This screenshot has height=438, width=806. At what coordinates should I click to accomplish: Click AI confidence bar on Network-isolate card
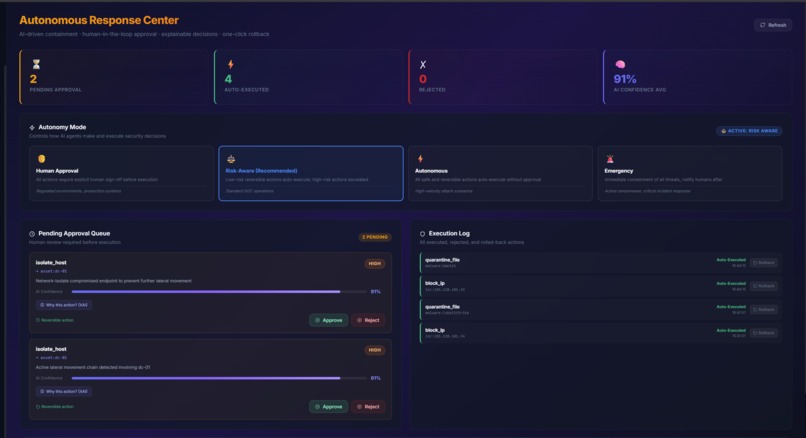tap(219, 291)
